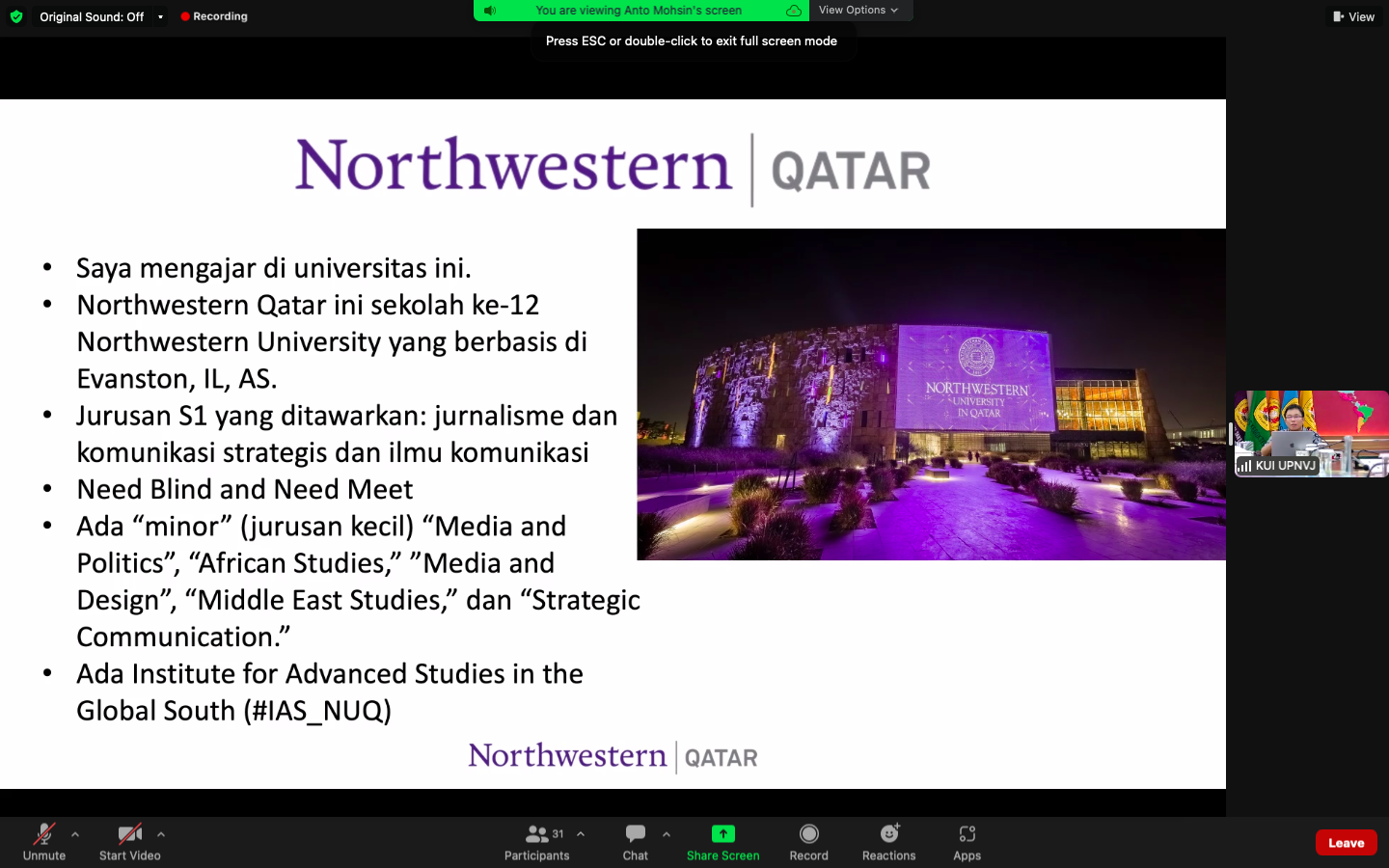Click the Recording indicator
Image resolution: width=1389 pixels, height=868 pixels.
pos(214,16)
